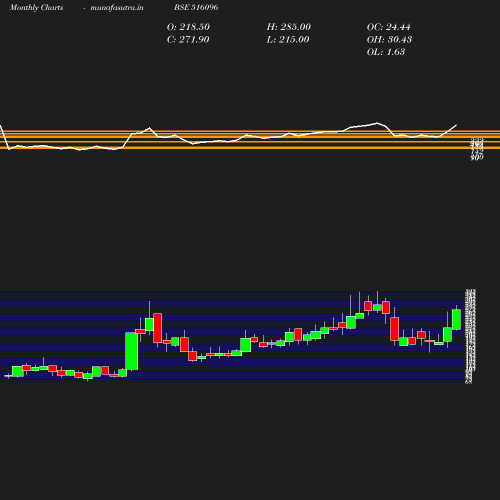Click the 'Monthly Charts' title text
Viewport: 500px width, 500px height.
(36, 7)
